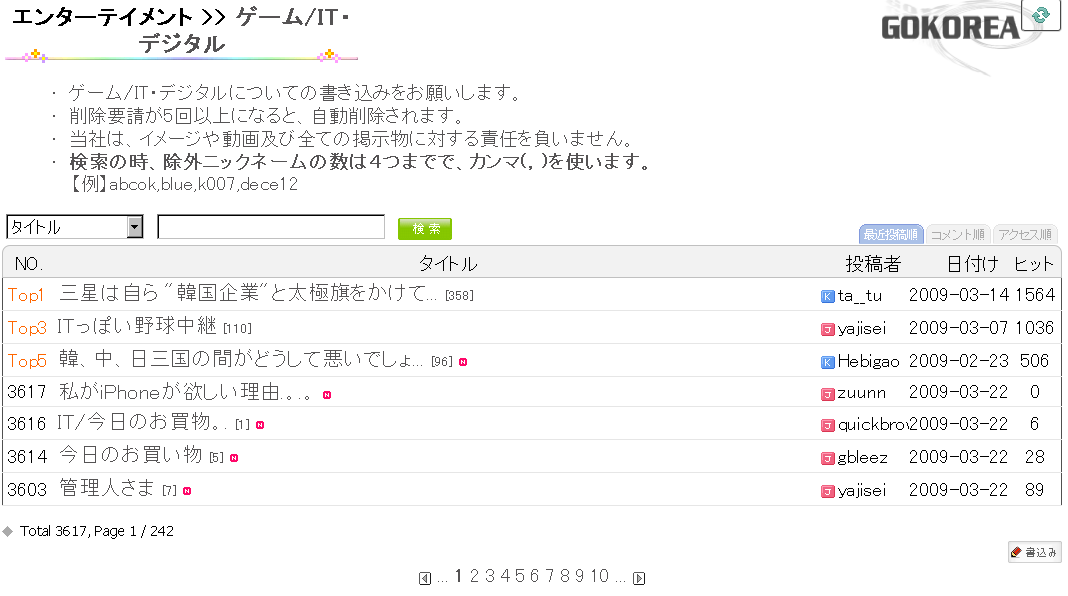Click the J badge beside gbleez
Viewport: 1068px width, 596px height.
tap(827, 458)
